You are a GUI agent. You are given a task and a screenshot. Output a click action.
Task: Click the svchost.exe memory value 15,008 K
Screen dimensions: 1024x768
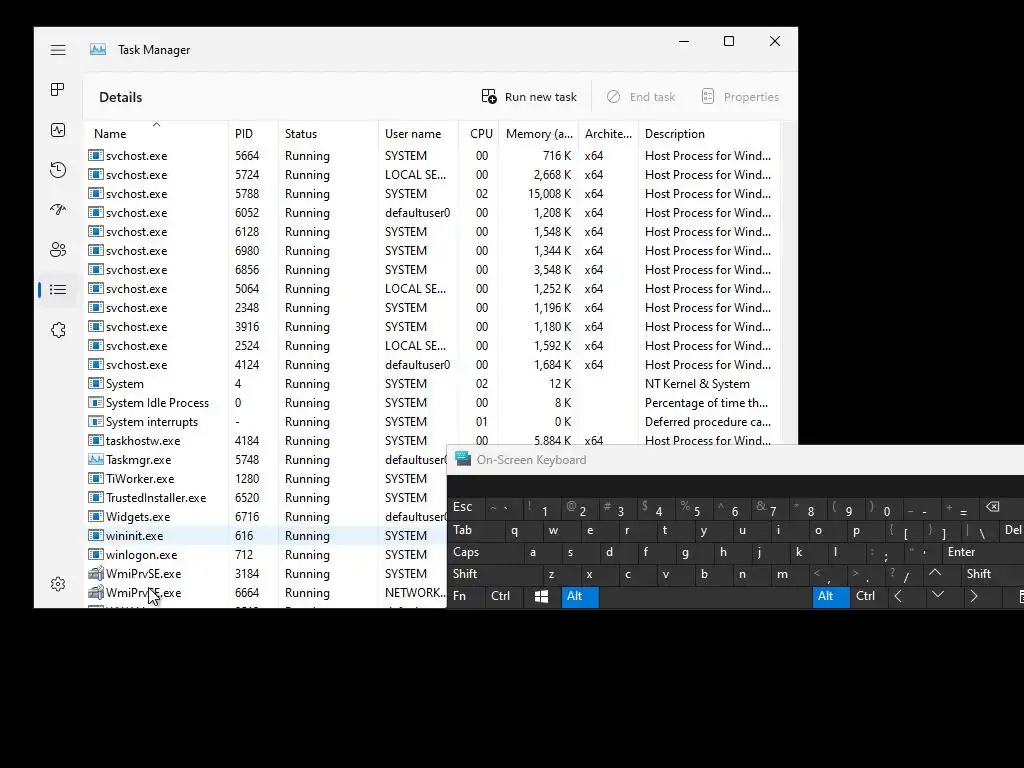(x=549, y=194)
